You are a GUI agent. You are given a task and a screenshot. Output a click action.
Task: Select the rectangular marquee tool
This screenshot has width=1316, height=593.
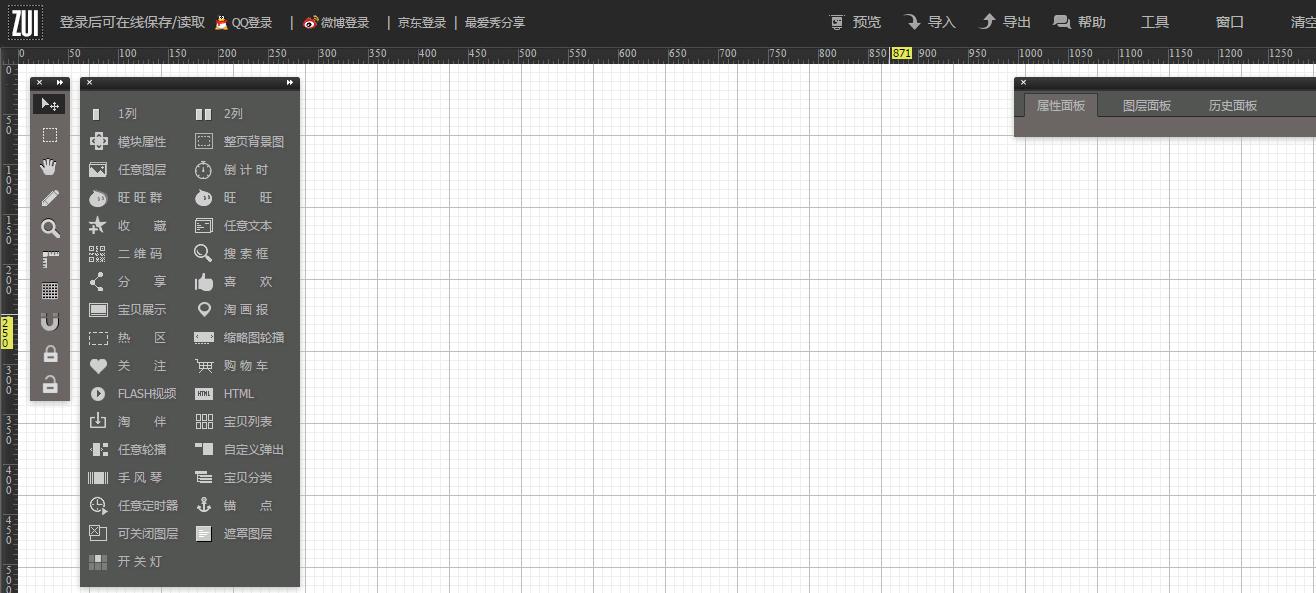tap(50, 135)
